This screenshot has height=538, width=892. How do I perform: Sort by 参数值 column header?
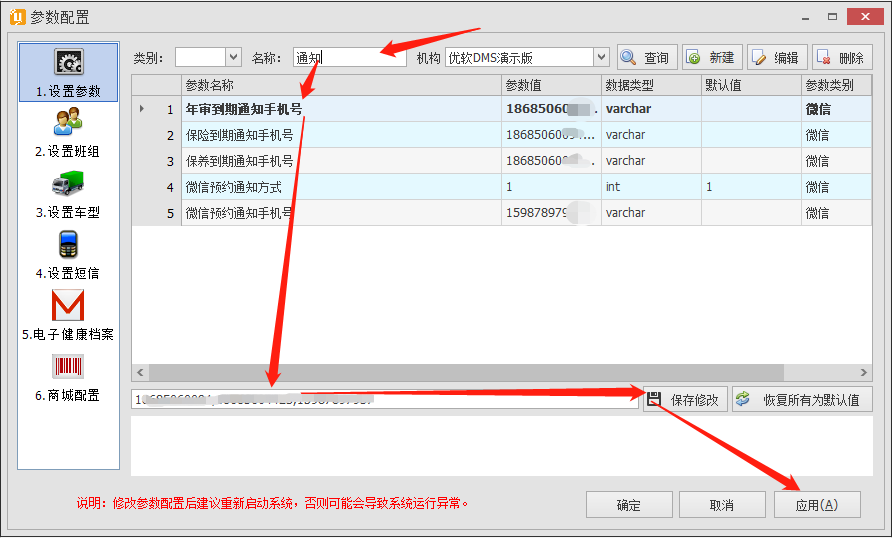point(551,85)
